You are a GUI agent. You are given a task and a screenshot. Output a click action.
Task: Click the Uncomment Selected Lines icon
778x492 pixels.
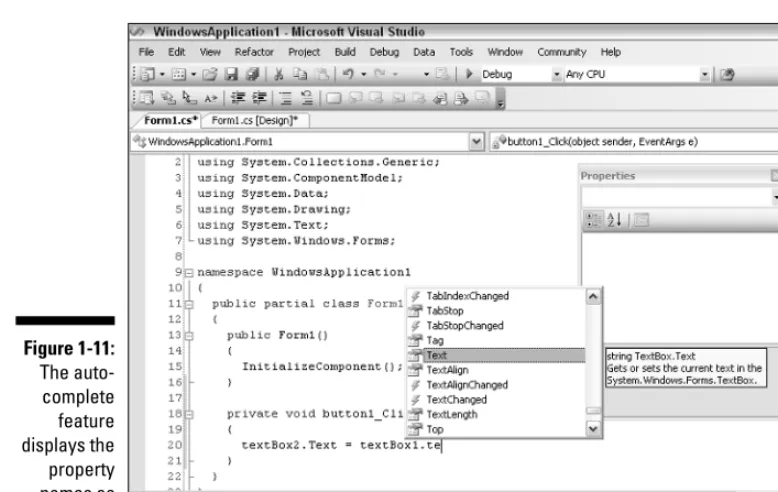click(307, 98)
